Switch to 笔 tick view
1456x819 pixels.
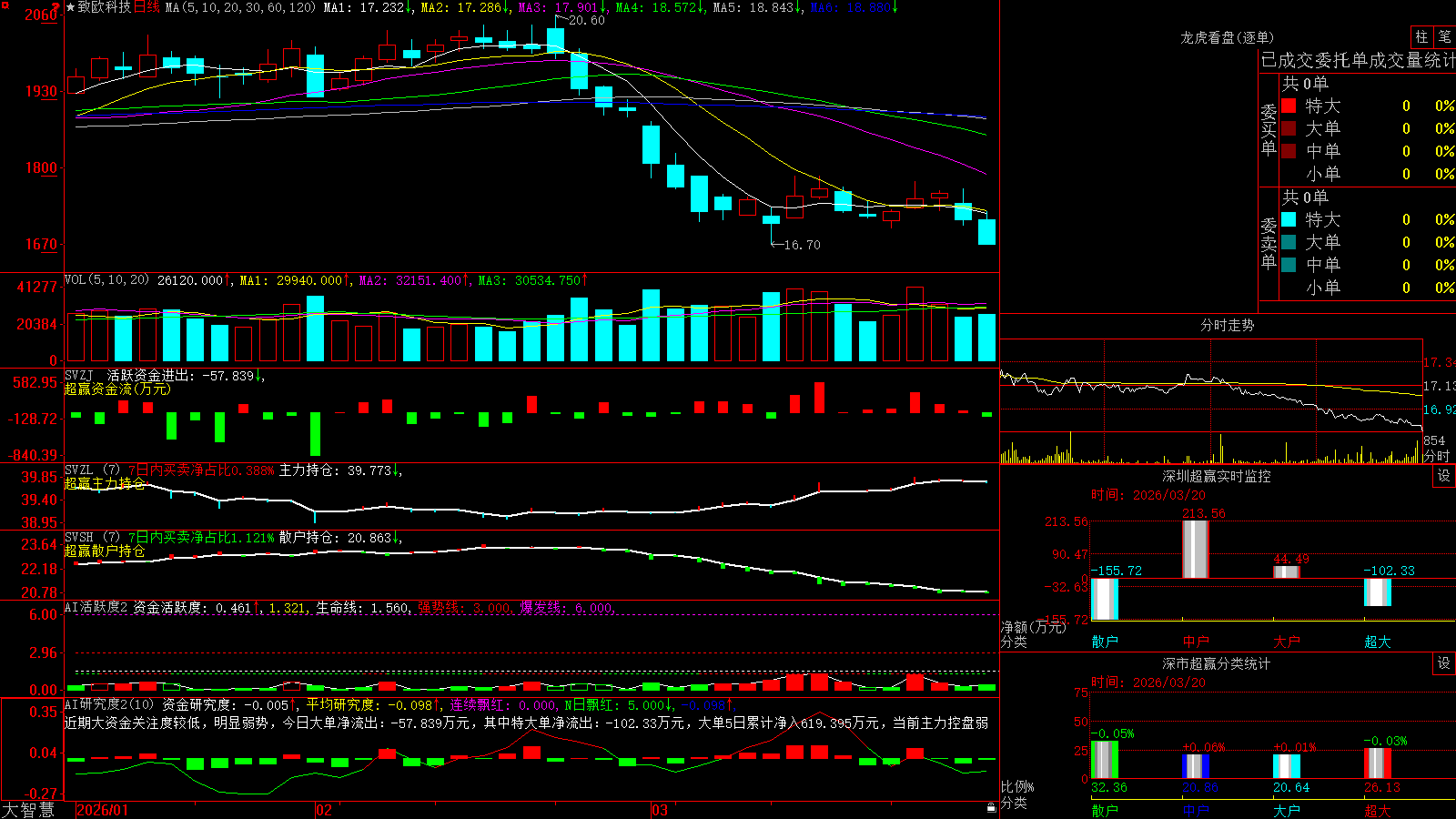[x=1444, y=36]
